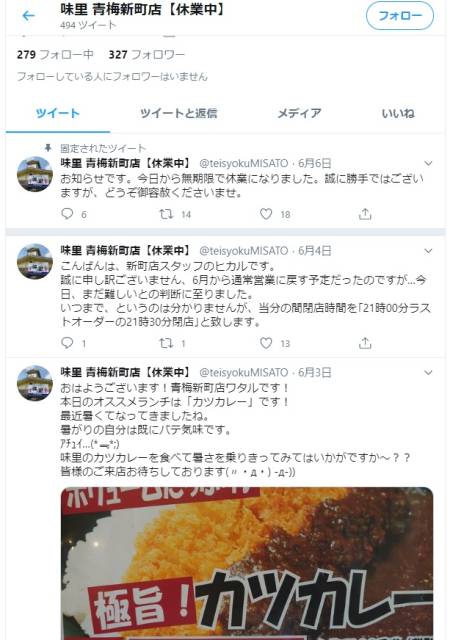Open the いいね tab
Viewport: 450px width, 640px height.
(398, 113)
